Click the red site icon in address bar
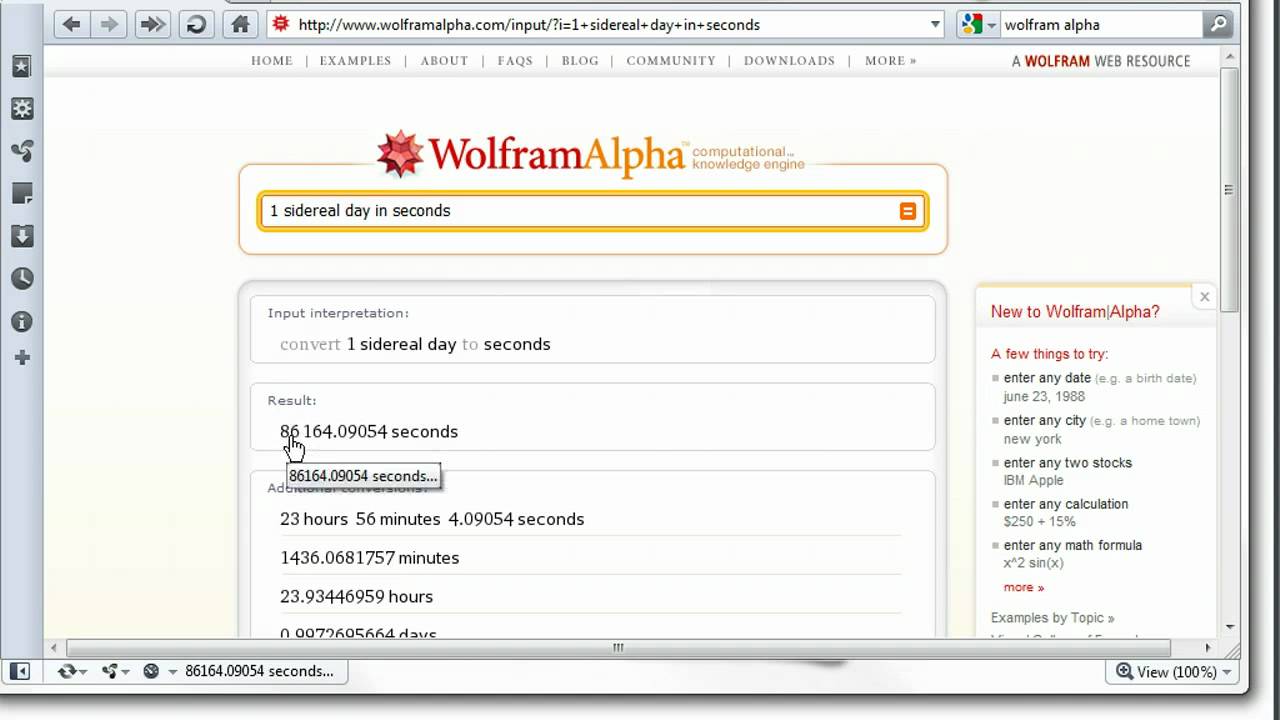This screenshot has width=1280, height=720. click(281, 24)
